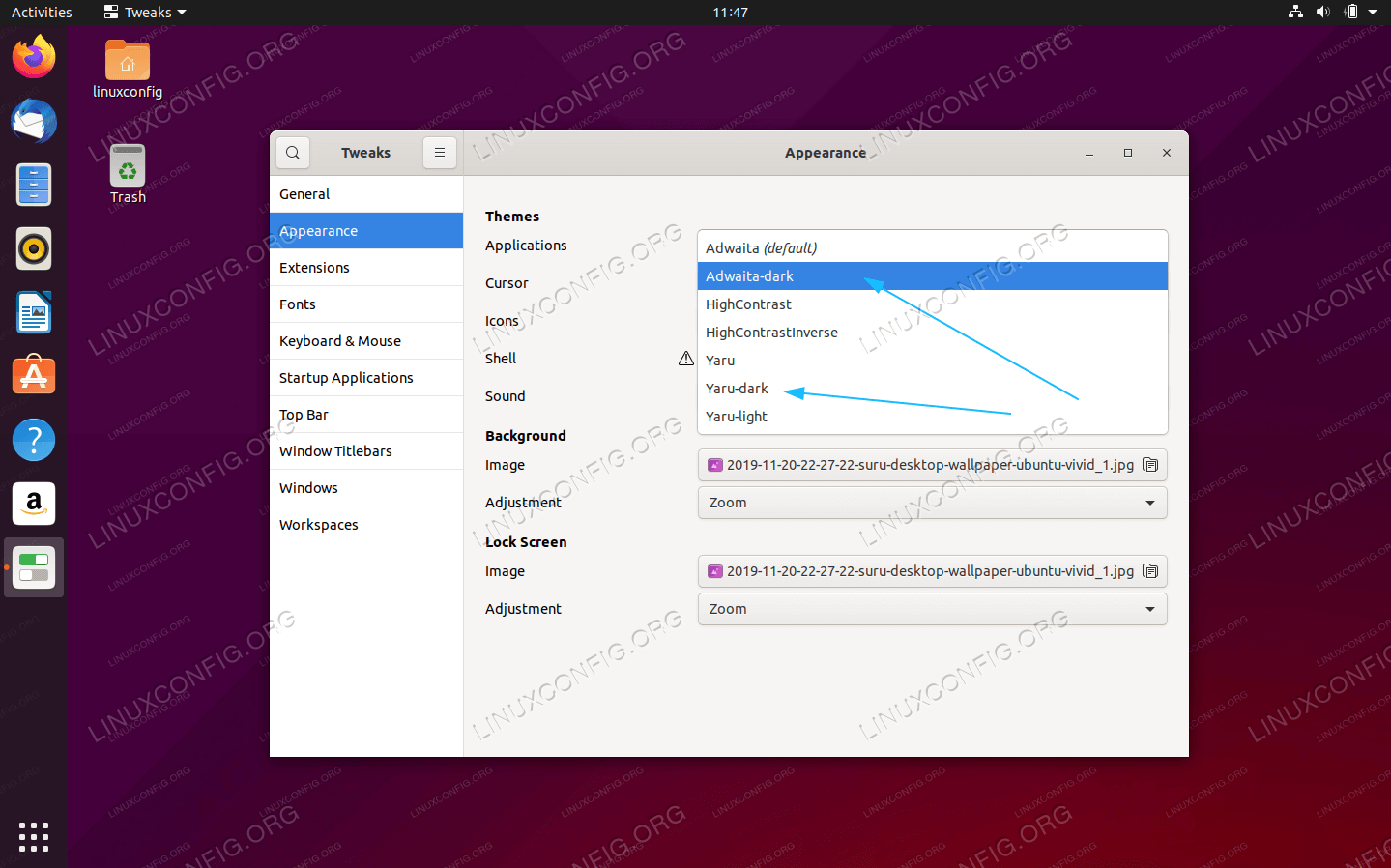Viewport: 1391px width, 868px height.
Task: Select Yaru-dark theme option
Action: [737, 389]
